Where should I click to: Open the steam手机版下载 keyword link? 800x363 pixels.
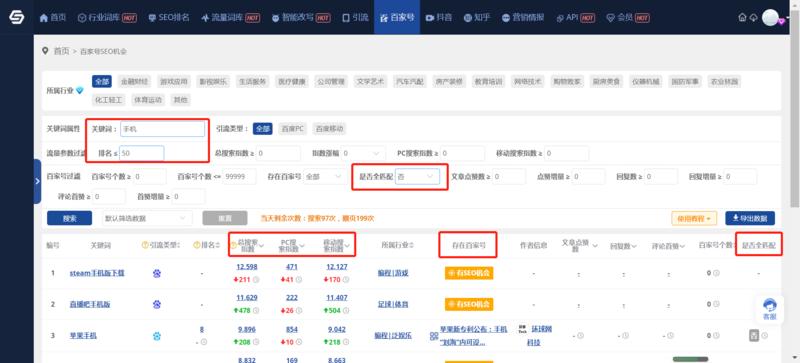97,273
